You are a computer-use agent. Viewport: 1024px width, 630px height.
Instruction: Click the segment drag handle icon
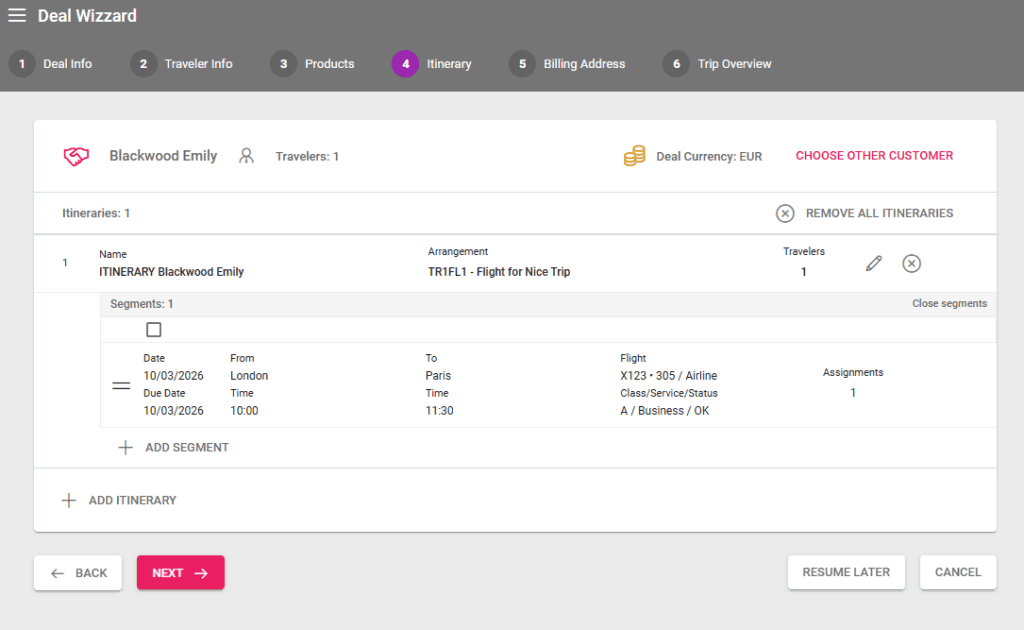[x=121, y=385]
